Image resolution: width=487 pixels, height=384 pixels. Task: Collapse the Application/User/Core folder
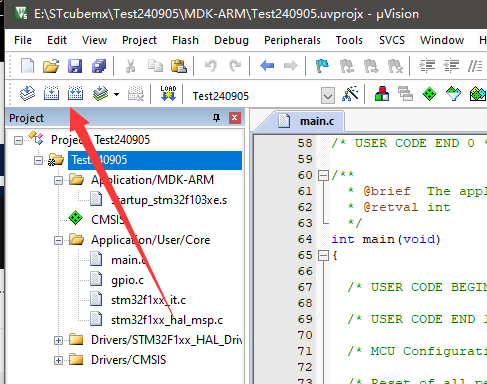click(x=58, y=240)
